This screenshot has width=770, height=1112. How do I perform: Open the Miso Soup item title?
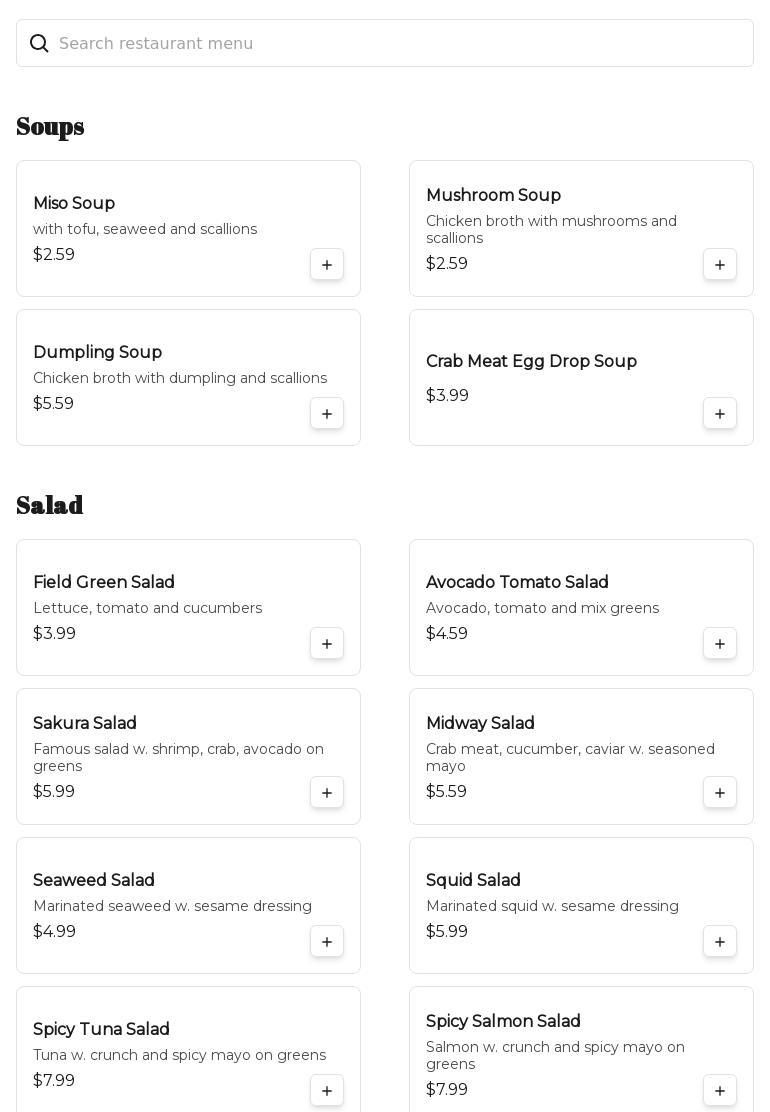point(74,204)
